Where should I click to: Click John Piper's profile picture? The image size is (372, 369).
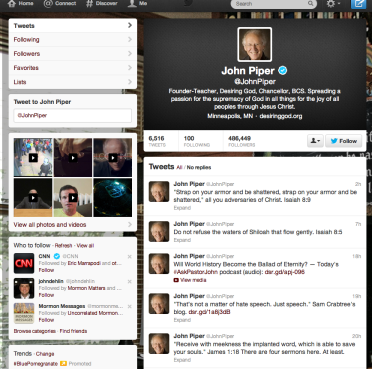pyautogui.click(x=255, y=45)
